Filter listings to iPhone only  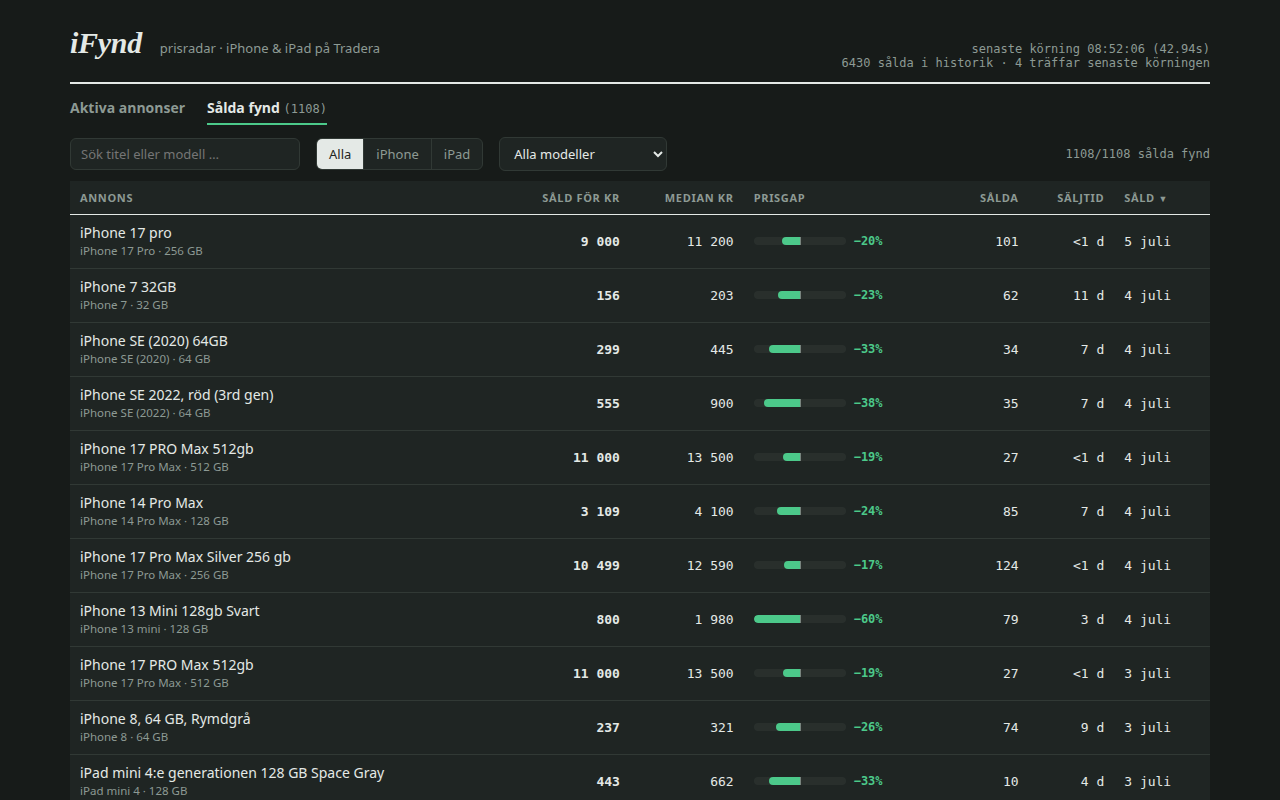tap(397, 154)
